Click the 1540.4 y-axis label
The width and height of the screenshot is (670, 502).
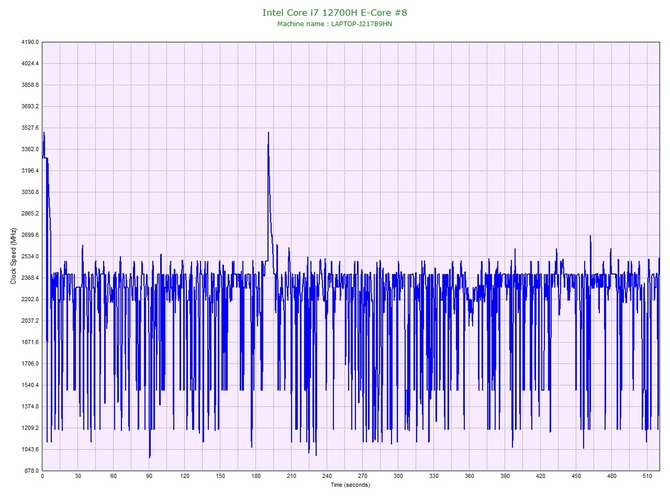point(30,385)
